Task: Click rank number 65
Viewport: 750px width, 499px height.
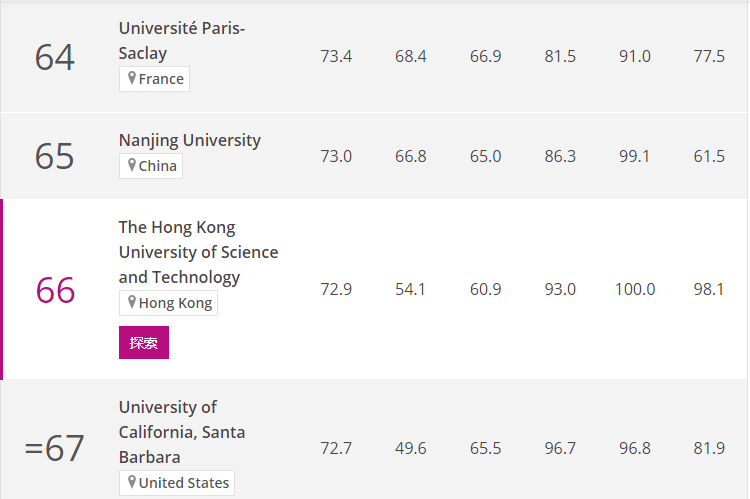Action: coord(55,156)
